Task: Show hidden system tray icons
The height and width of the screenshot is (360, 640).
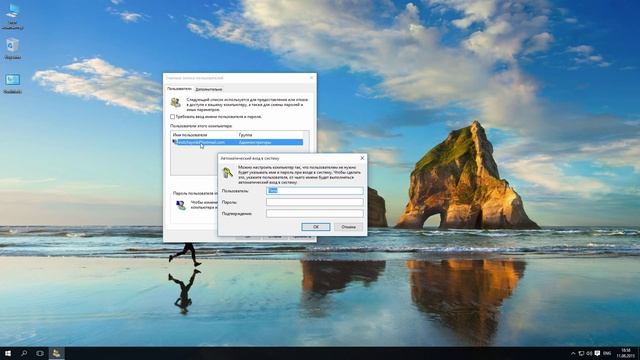Action: click(x=573, y=353)
